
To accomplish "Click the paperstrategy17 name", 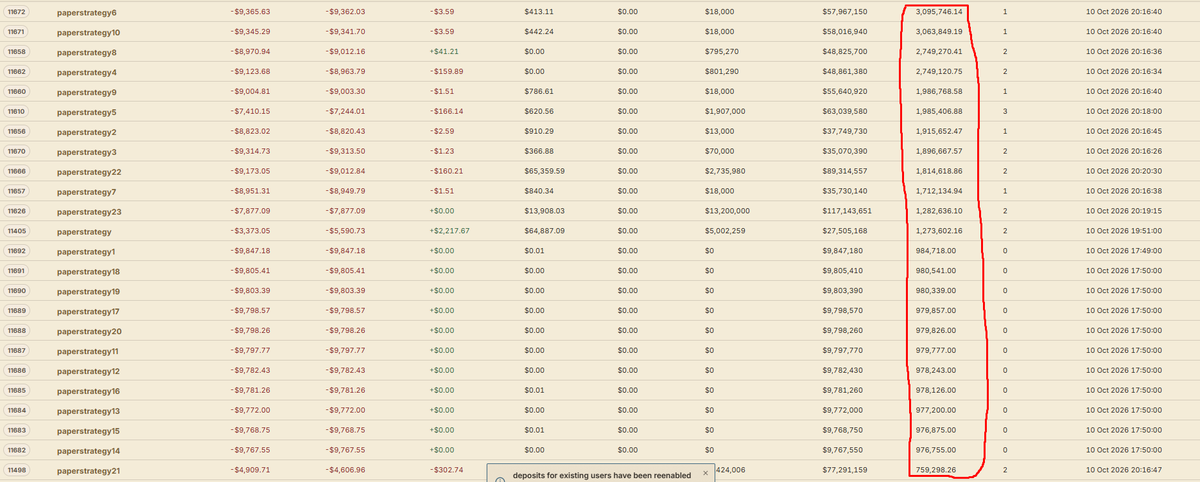I will coord(89,311).
